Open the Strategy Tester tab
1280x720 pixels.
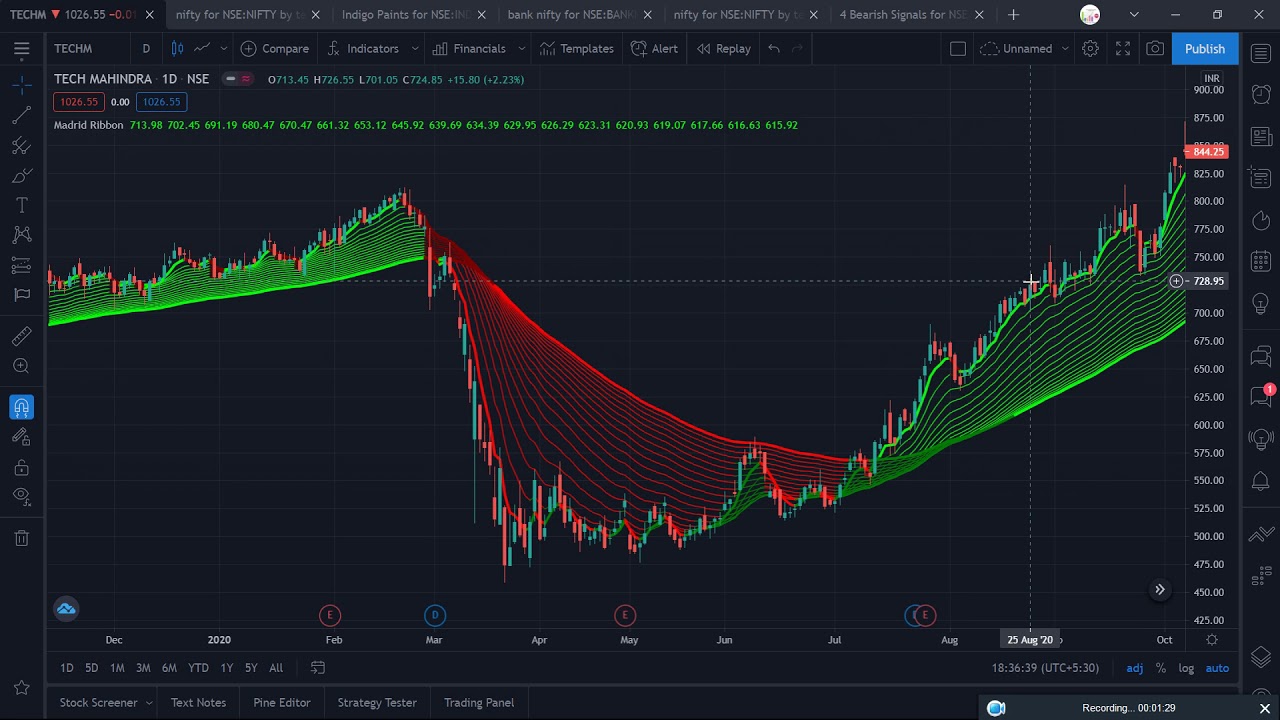click(x=377, y=703)
